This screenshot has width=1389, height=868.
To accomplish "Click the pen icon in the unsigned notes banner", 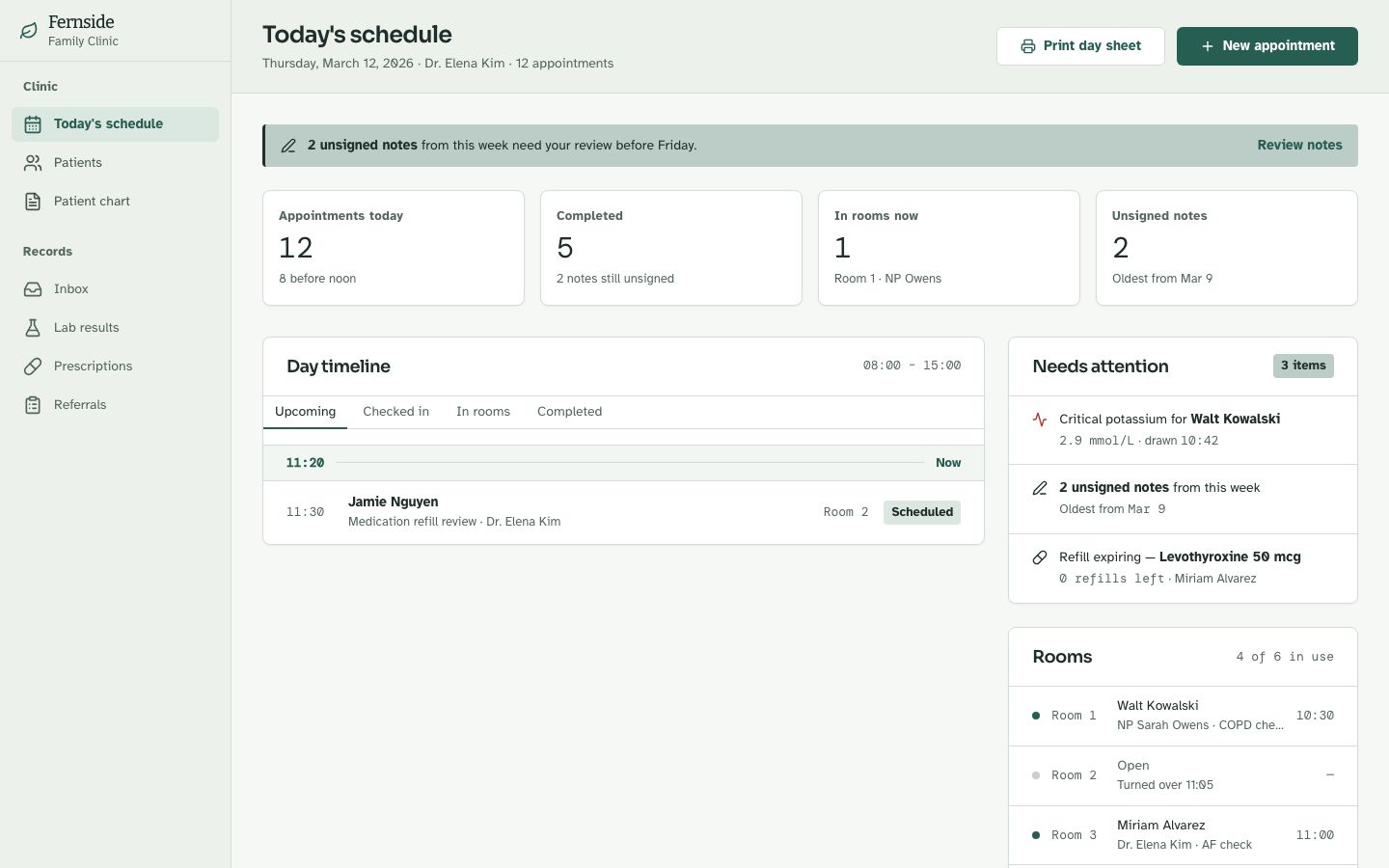I will (288, 146).
